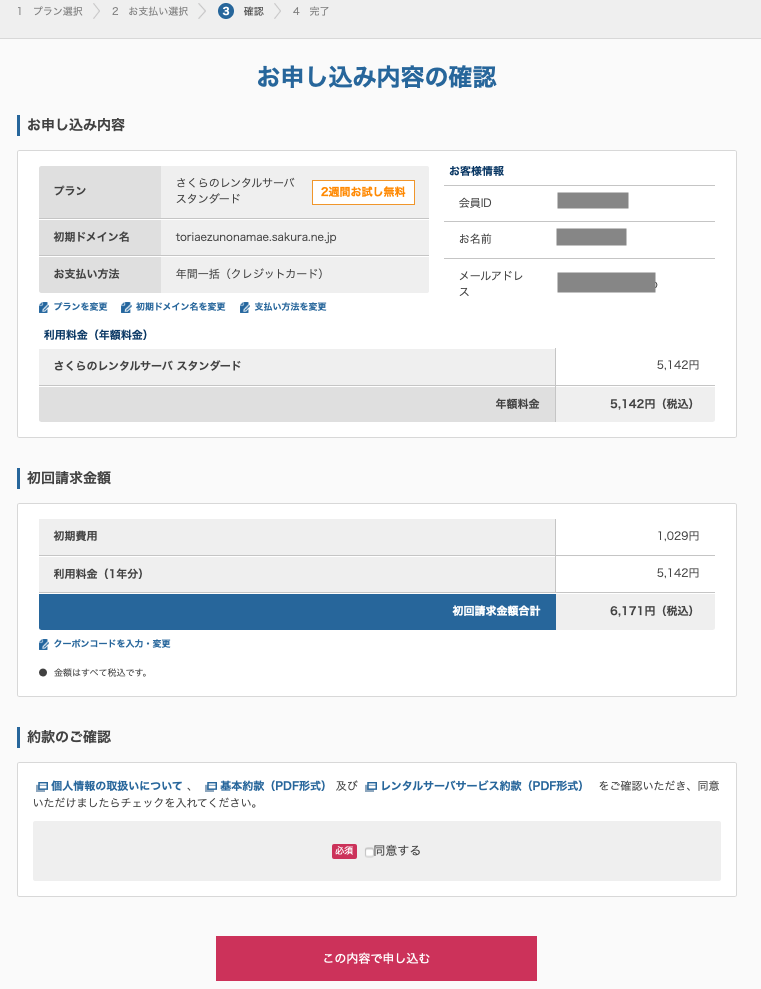Open レンタルサーバサービス約款（PDF形式）link
This screenshot has height=989, width=761.
482,786
